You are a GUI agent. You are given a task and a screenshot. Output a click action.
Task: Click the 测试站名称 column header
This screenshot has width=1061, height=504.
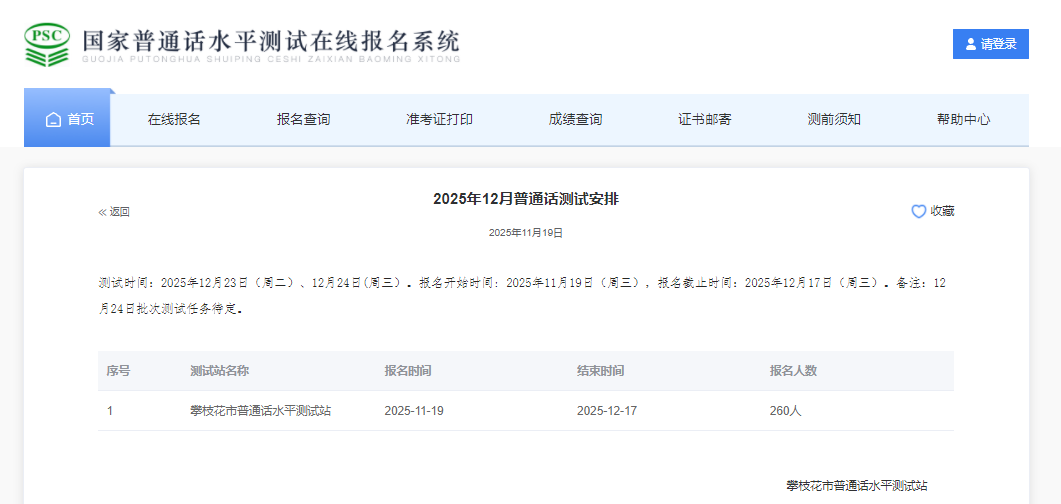coord(219,371)
